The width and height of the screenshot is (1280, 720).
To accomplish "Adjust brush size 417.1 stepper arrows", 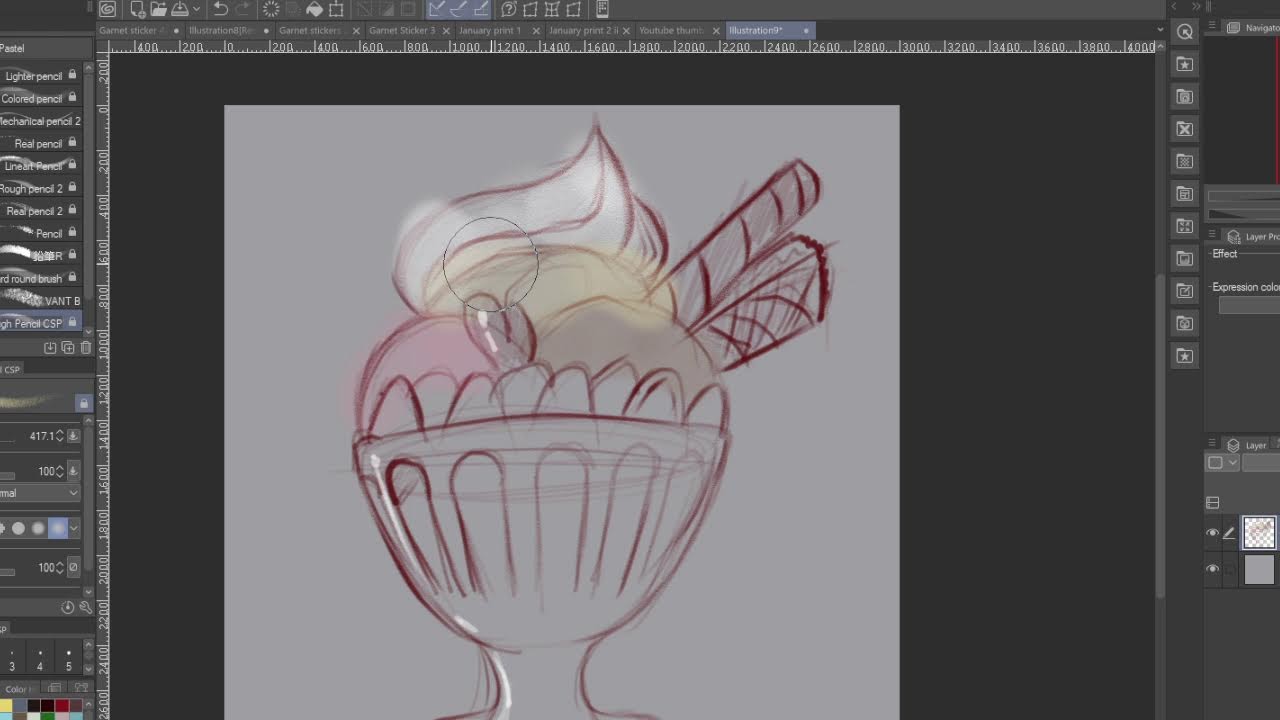I will coord(59,436).
